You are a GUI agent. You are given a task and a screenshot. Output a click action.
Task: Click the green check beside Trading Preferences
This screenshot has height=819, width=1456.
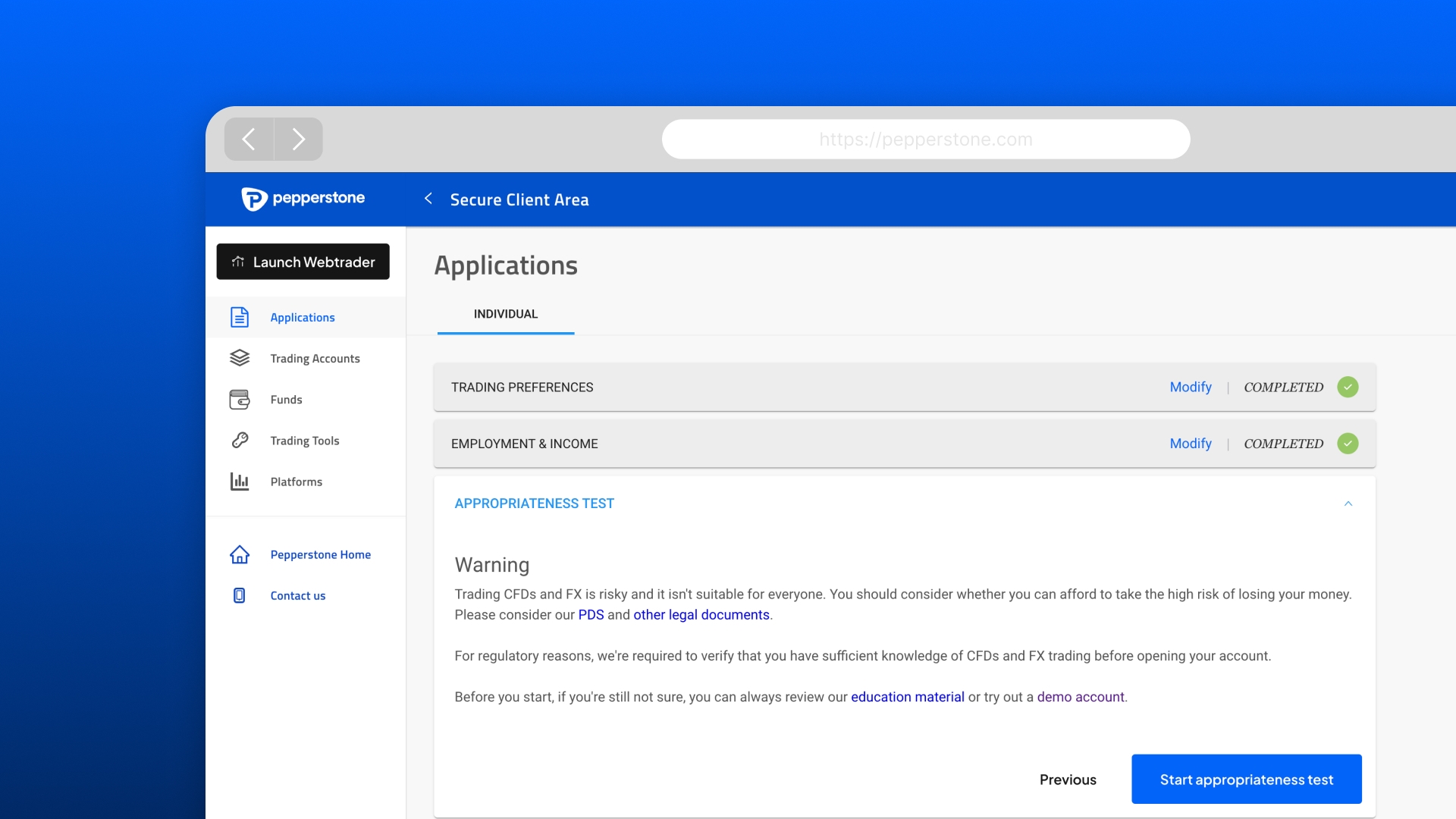tap(1348, 387)
